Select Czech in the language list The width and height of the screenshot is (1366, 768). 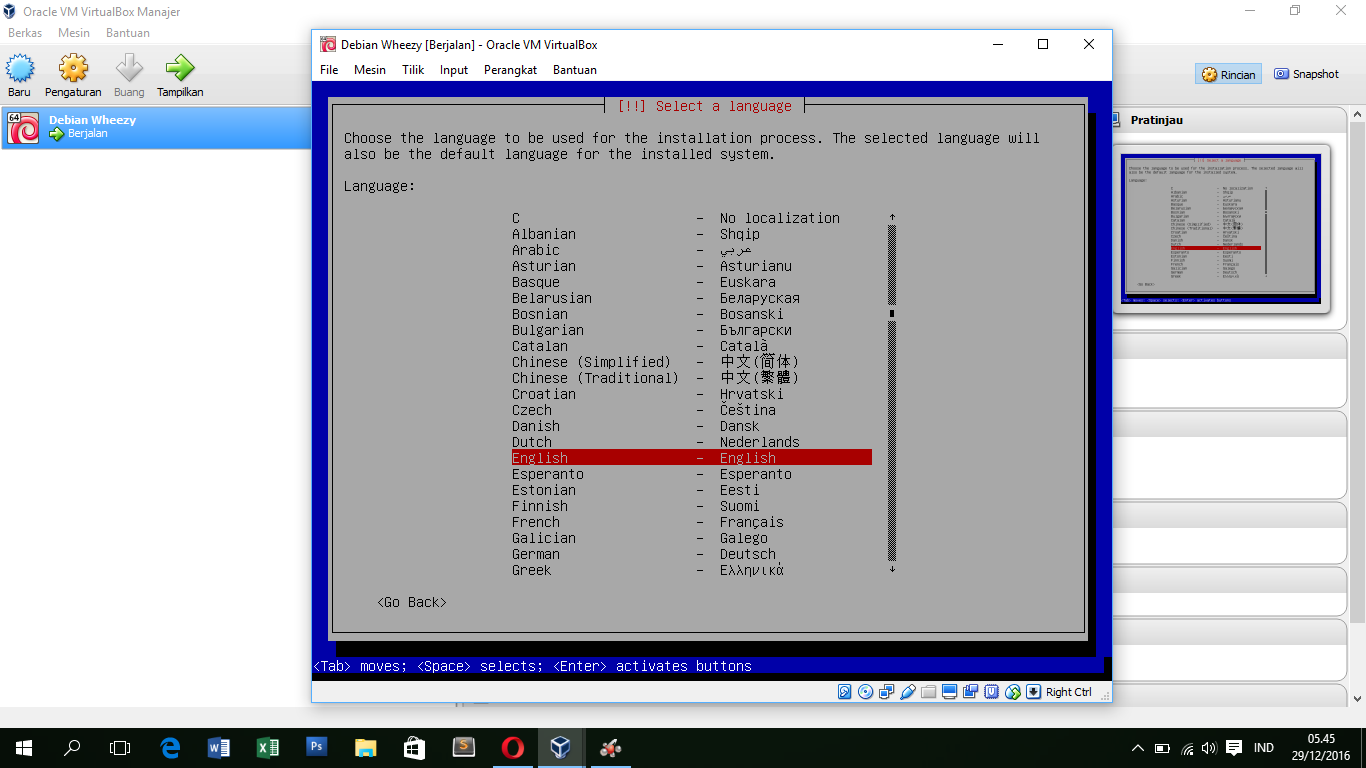692,410
